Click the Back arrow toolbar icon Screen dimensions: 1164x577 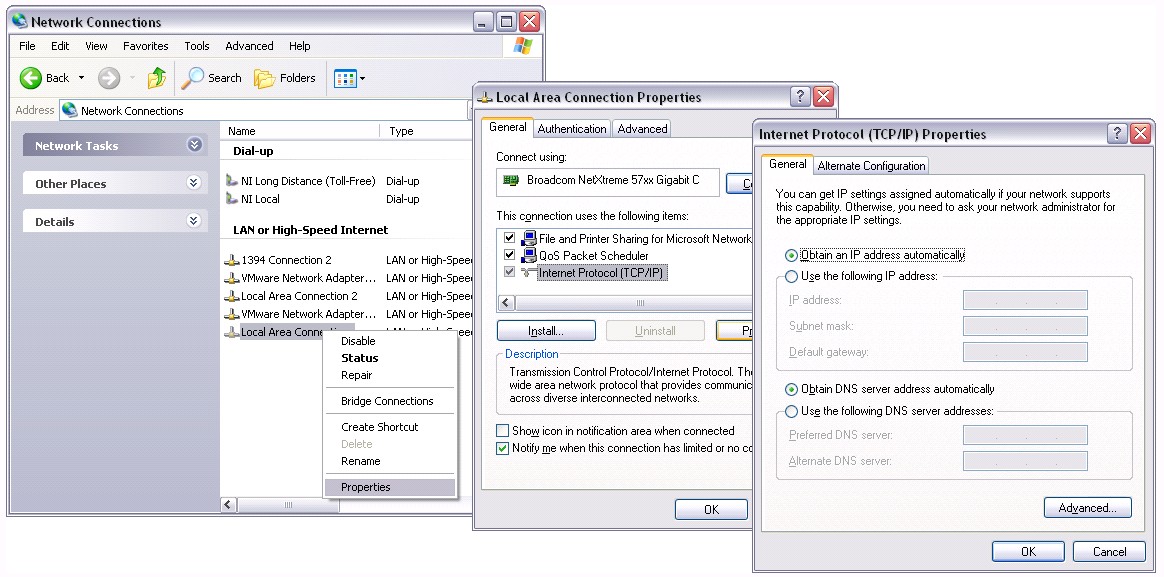(x=31, y=78)
